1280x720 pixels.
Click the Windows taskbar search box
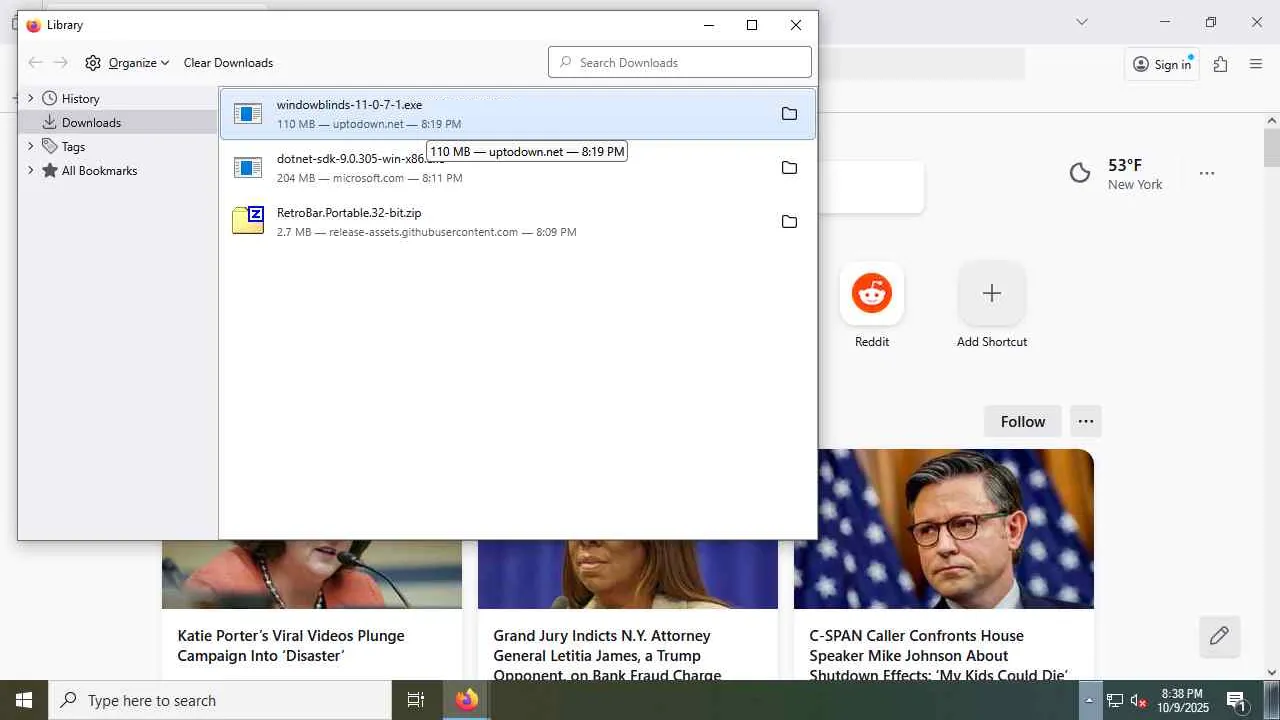[220, 700]
